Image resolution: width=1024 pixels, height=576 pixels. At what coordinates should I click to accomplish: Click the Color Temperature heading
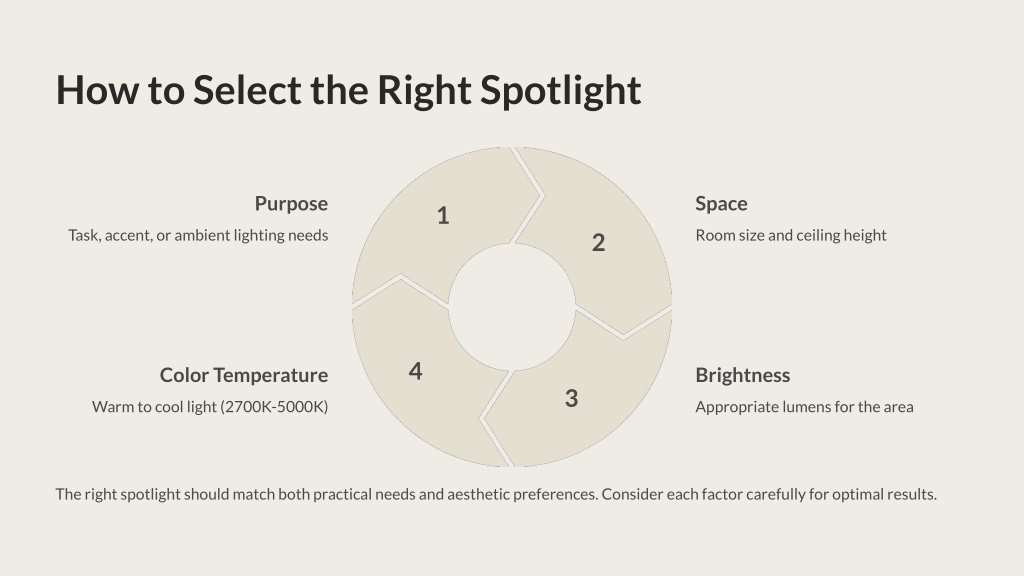pyautogui.click(x=244, y=375)
